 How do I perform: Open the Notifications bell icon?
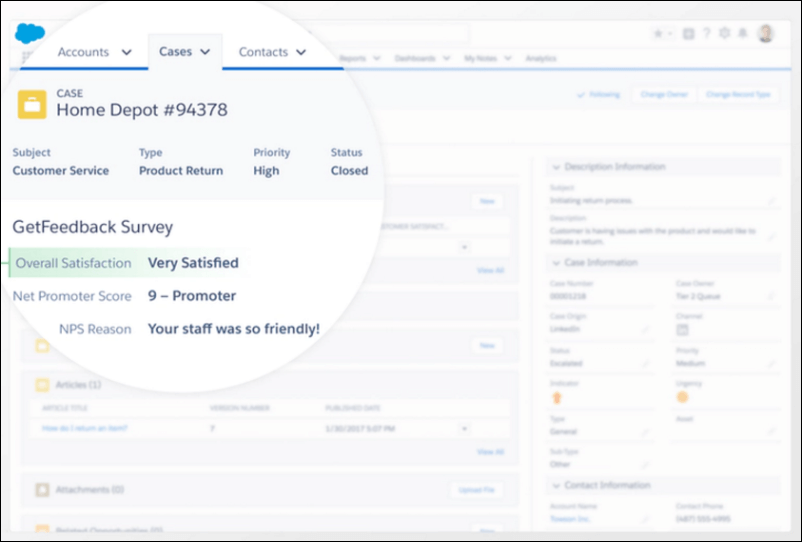[743, 34]
